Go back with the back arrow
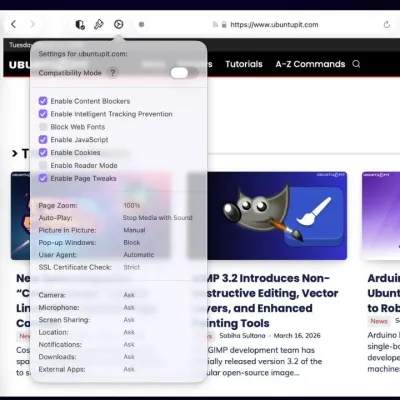 13,24
